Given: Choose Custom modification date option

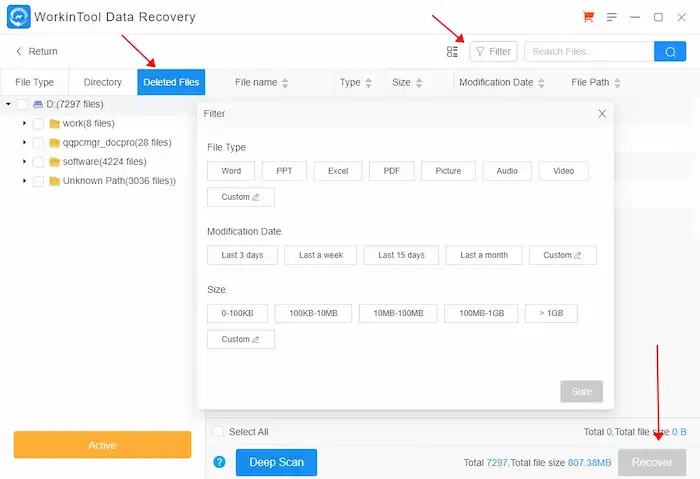Looking at the screenshot, I should (562, 255).
